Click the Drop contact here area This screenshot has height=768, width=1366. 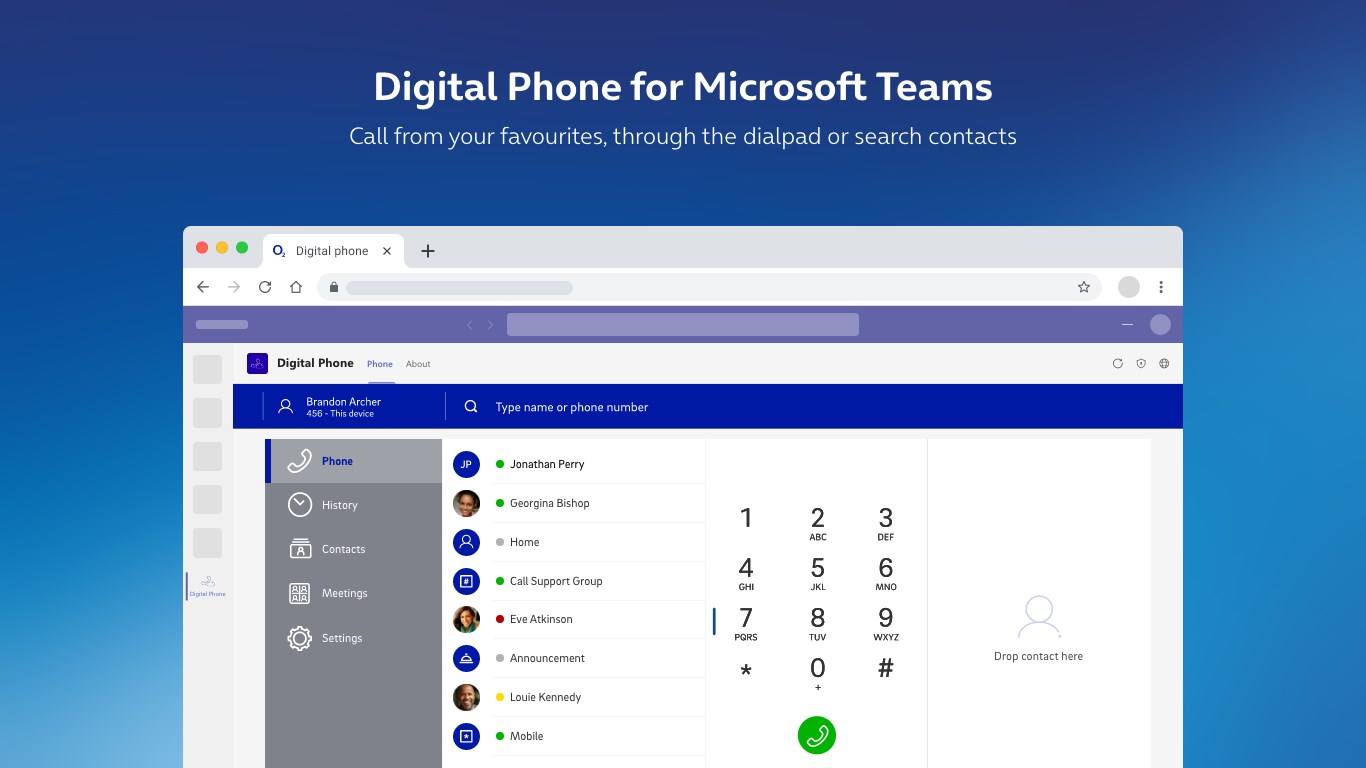click(1038, 629)
